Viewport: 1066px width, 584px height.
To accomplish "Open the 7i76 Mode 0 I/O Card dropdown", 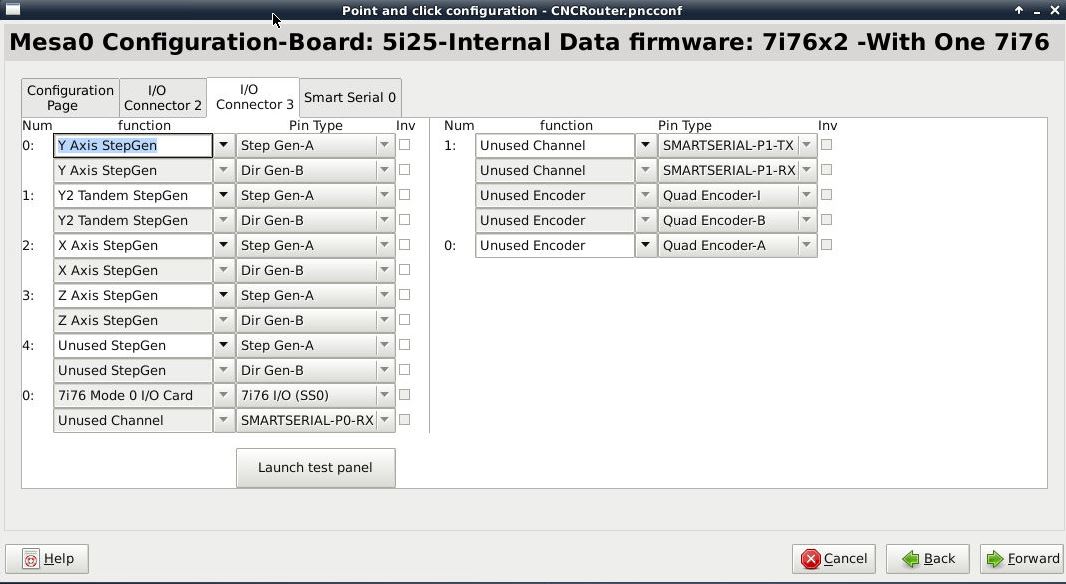I will [x=224, y=396].
